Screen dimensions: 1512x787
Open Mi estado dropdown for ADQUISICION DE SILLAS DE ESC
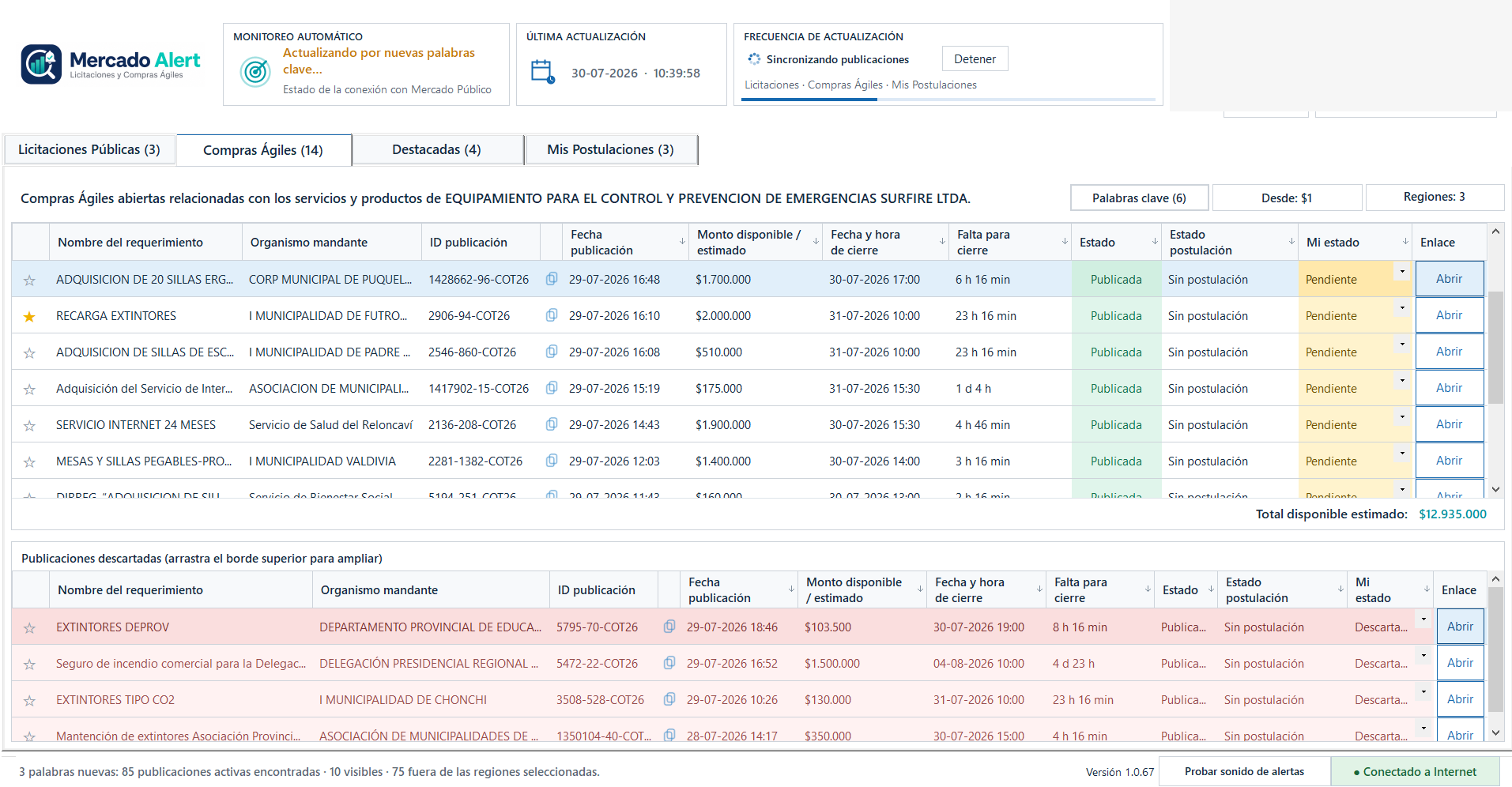pos(1402,345)
